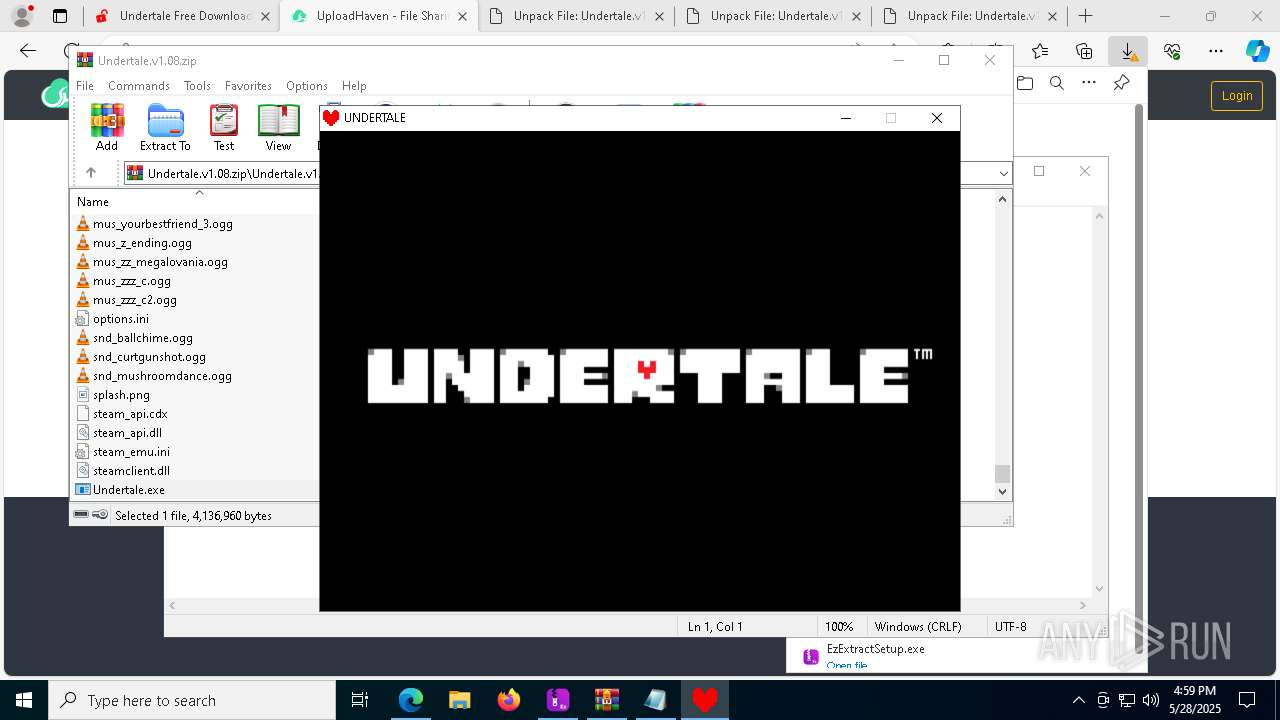Image resolution: width=1280 pixels, height=720 pixels.
Task: Open the Favorites menu
Action: pos(248,86)
